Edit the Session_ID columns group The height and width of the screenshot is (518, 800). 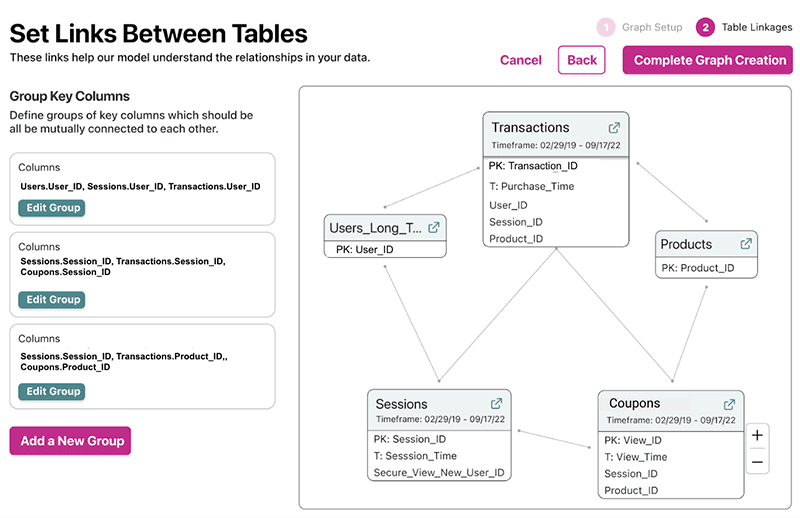(51, 299)
